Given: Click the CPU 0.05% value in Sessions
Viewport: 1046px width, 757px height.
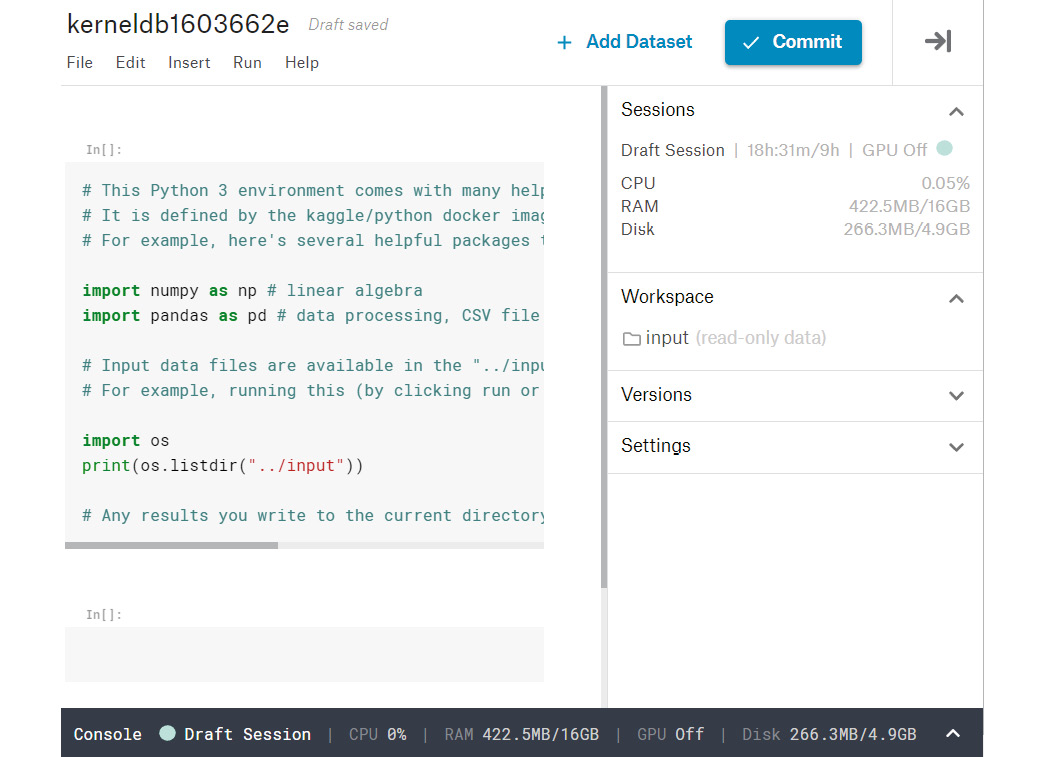Looking at the screenshot, I should (x=945, y=183).
